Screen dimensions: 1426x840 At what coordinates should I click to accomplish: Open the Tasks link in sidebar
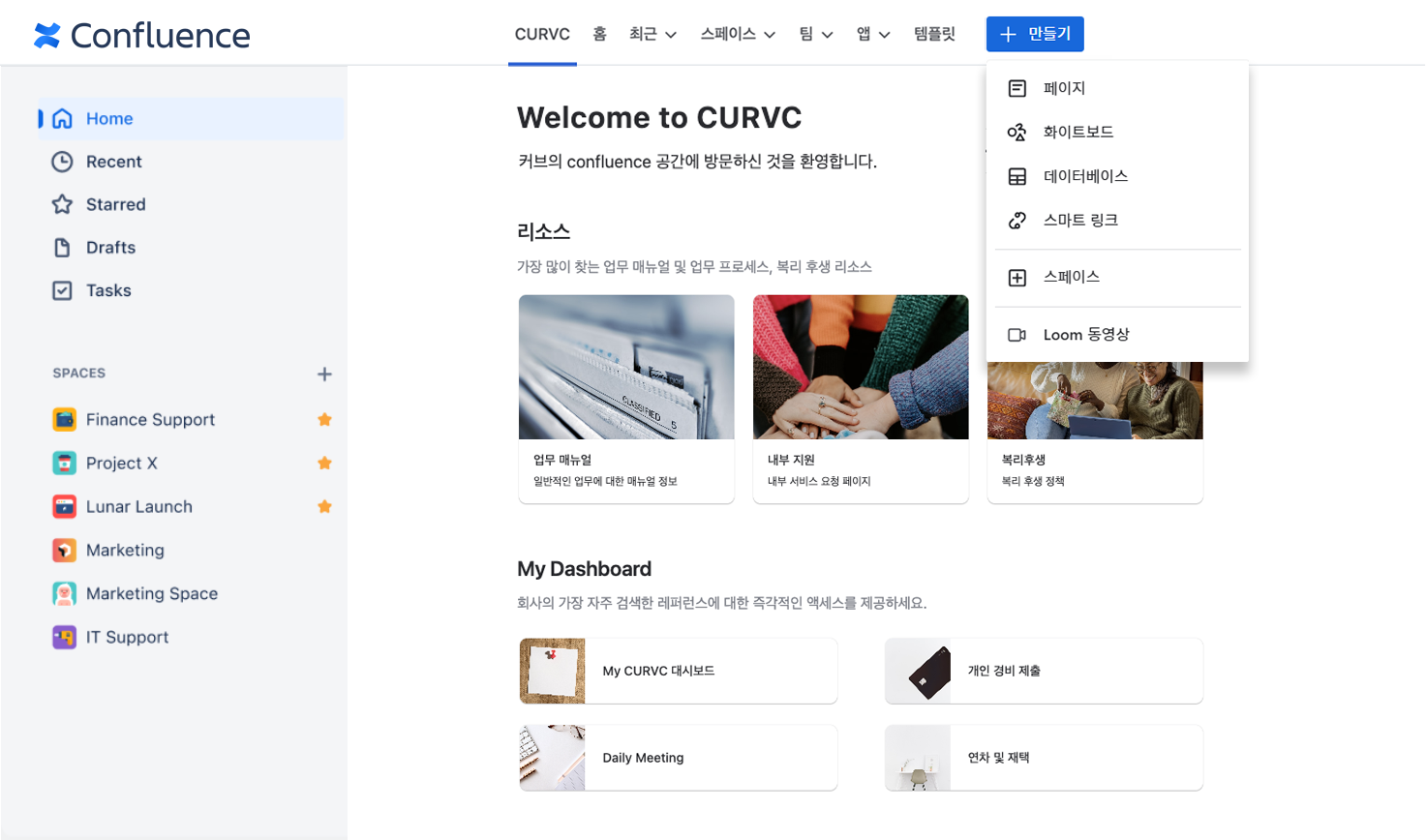coord(108,290)
